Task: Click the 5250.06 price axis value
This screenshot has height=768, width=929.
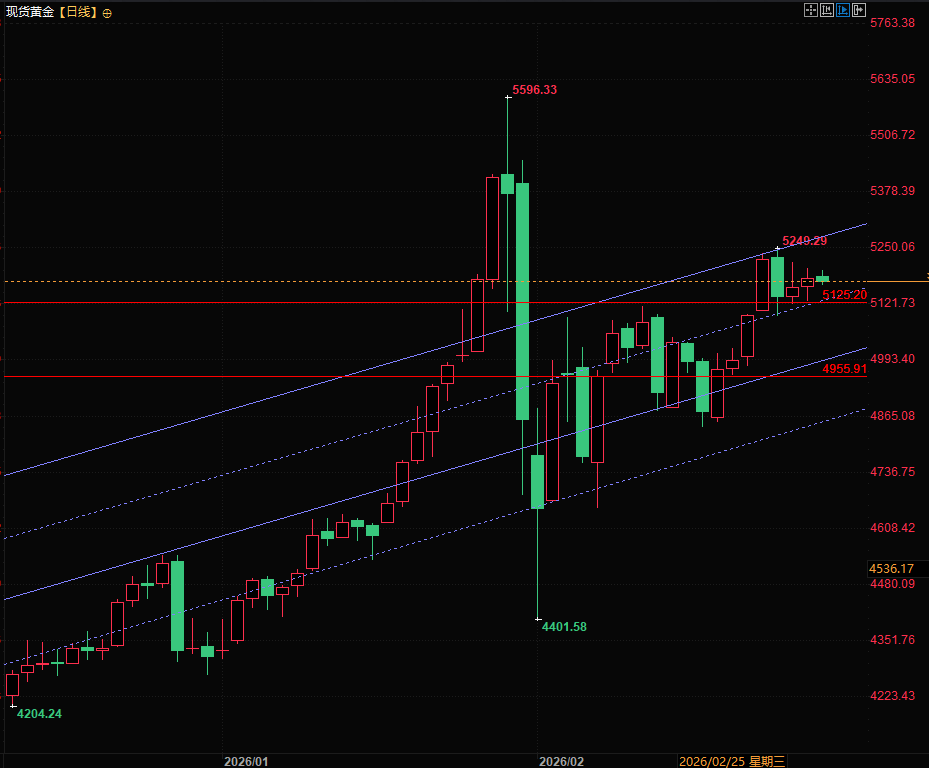Action: tap(892, 247)
